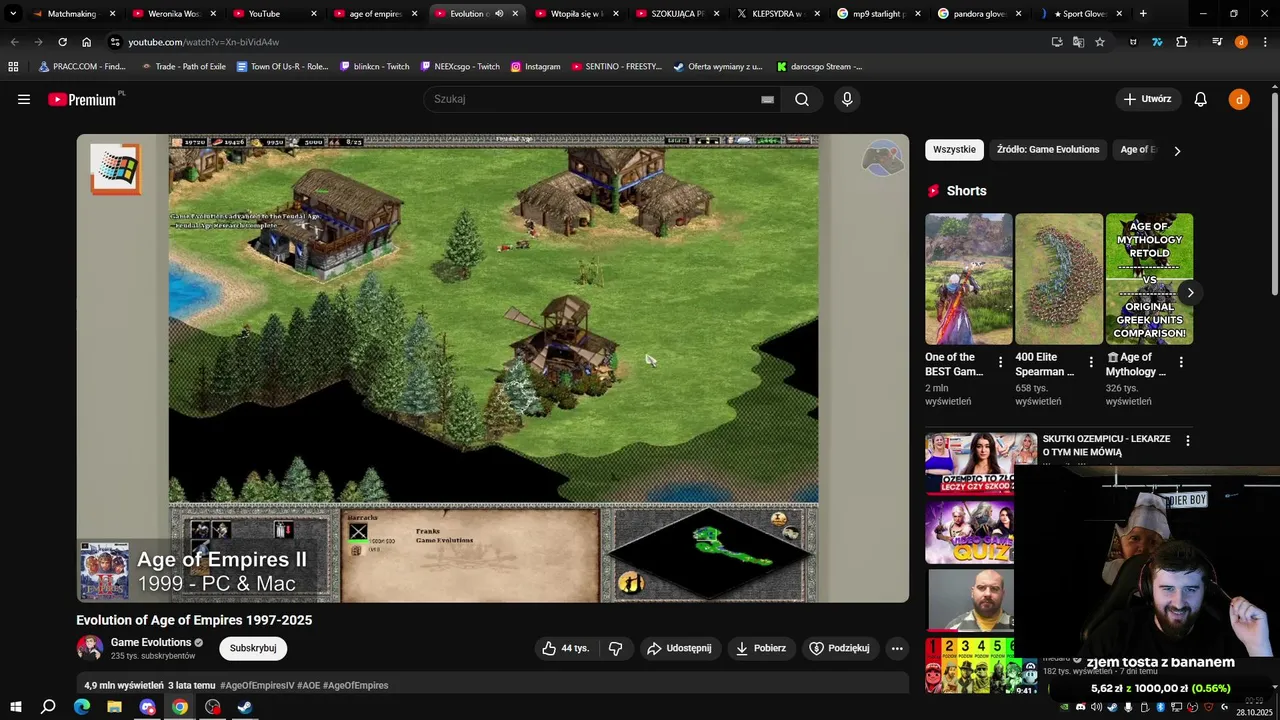Open the Instagram bookmark
This screenshot has width=1280, height=720.
click(535, 66)
